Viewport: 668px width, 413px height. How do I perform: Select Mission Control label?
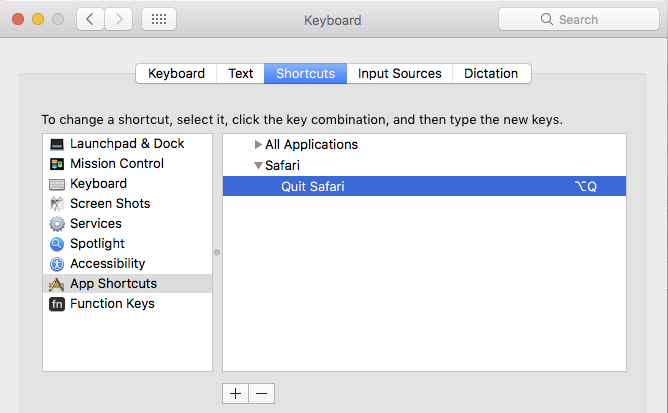coord(117,164)
